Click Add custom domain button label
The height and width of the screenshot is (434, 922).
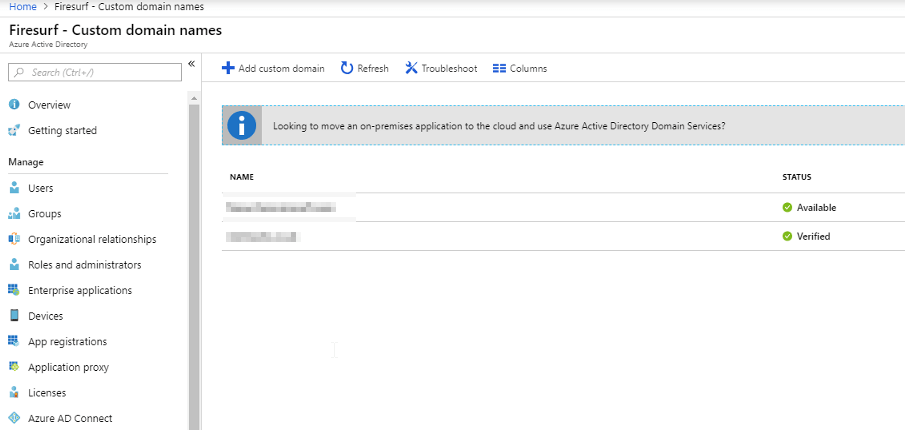point(281,69)
